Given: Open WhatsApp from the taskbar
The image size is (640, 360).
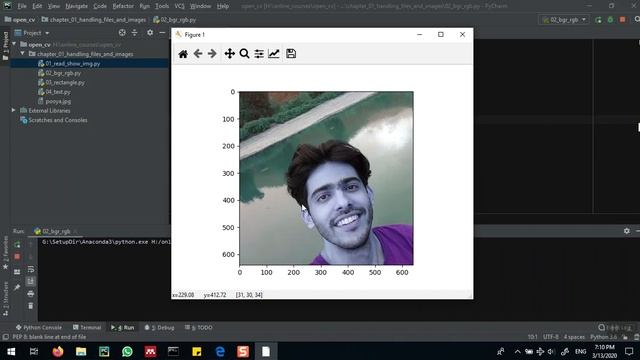Looking at the screenshot, I should click(127, 351).
